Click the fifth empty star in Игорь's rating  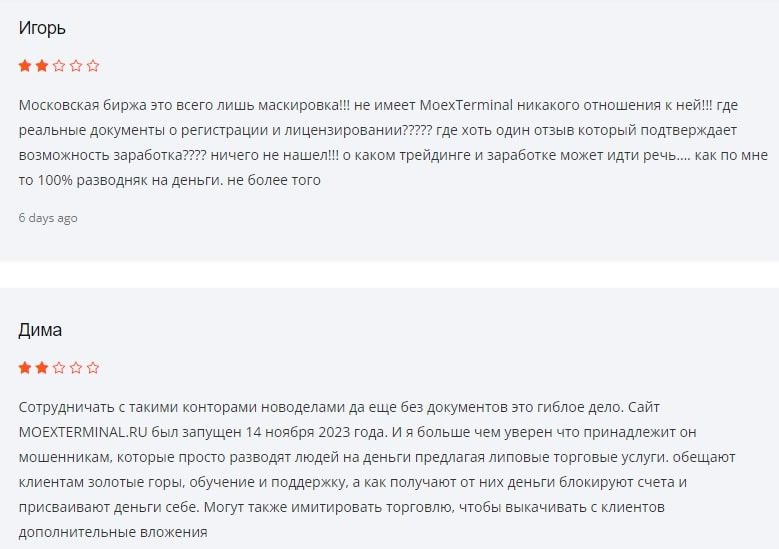[x=93, y=66]
